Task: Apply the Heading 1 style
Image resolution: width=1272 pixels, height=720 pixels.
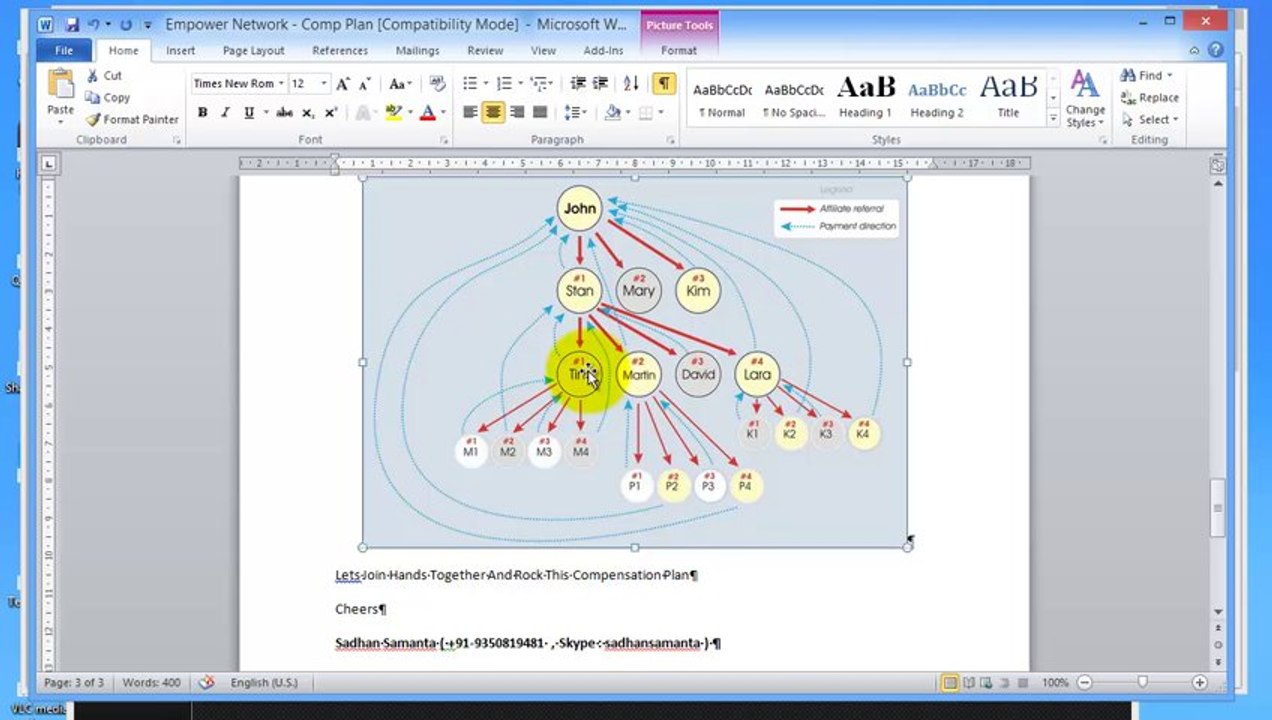Action: 866,98
